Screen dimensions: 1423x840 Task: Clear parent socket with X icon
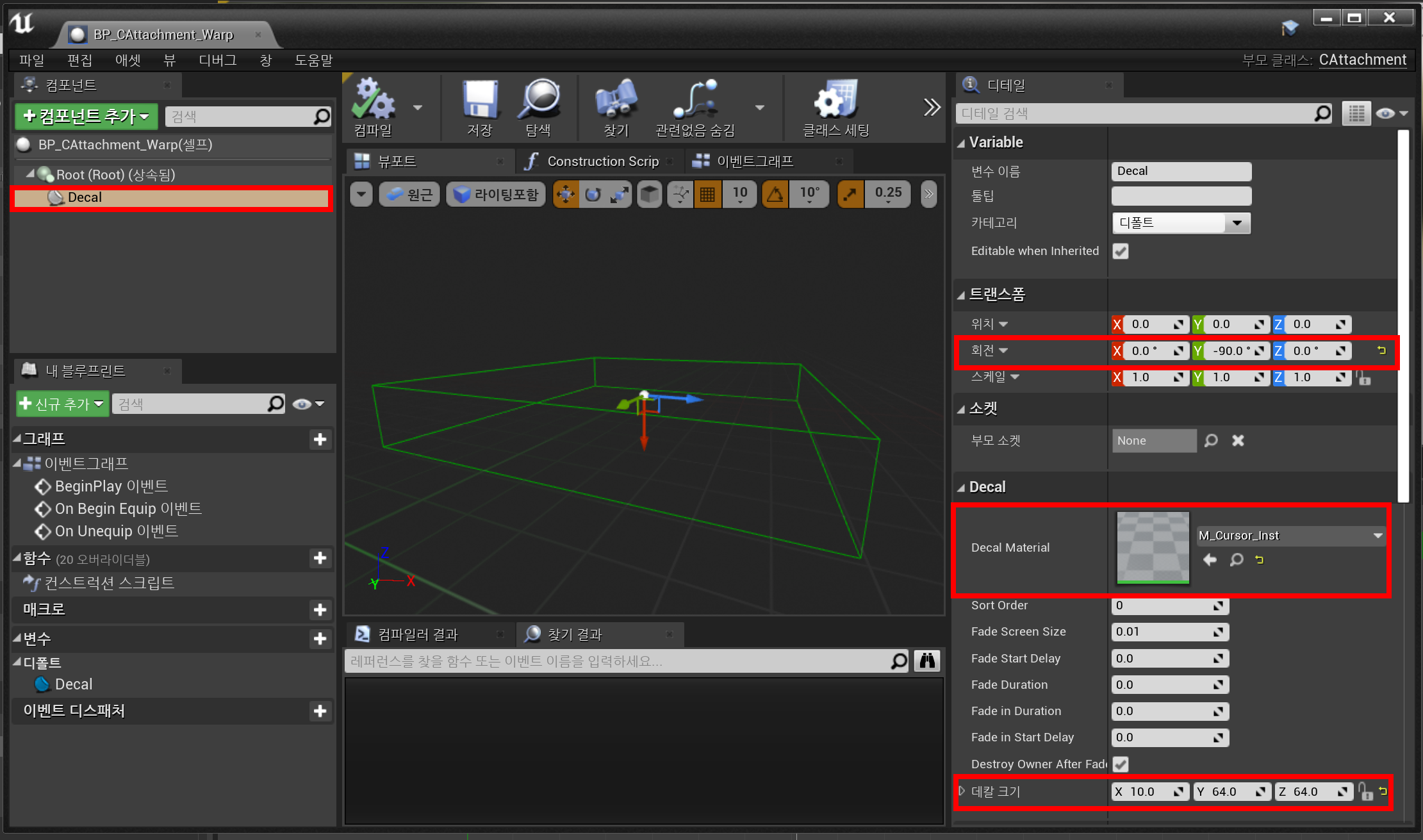1238,441
